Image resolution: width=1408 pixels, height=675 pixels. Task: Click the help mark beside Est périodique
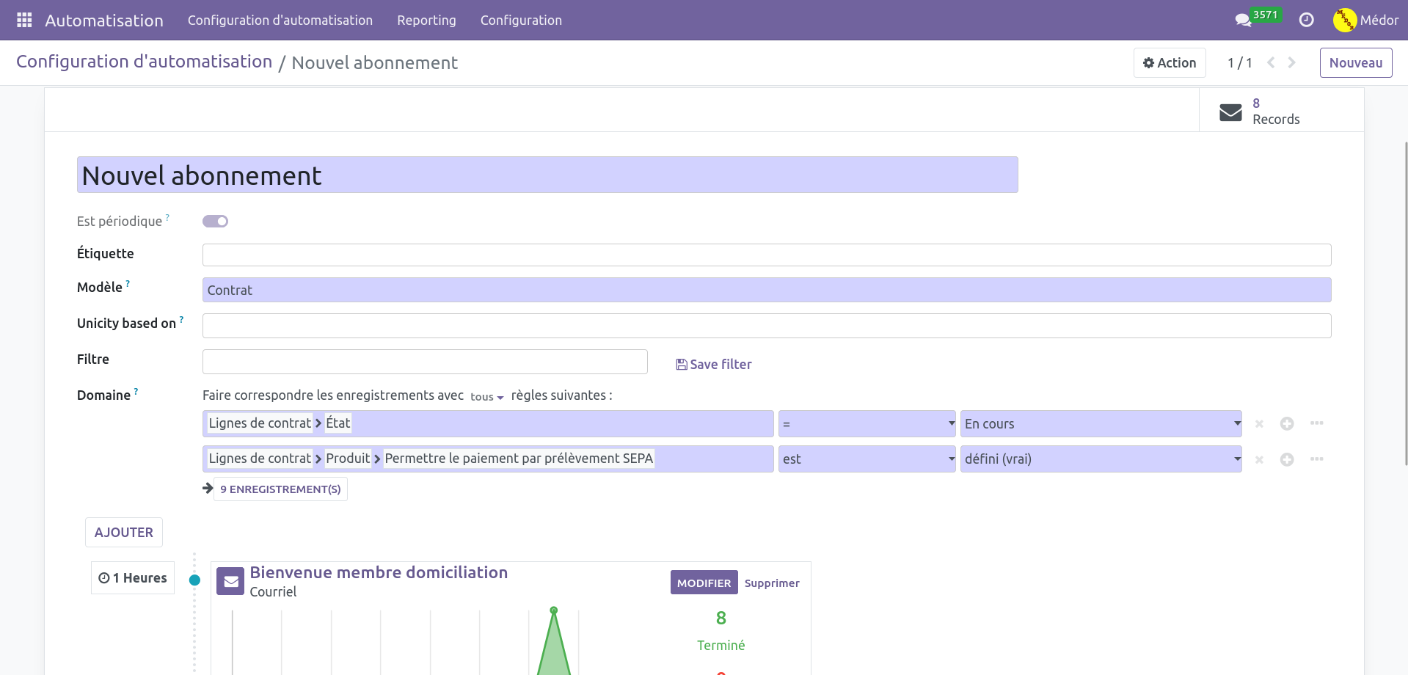(168, 217)
